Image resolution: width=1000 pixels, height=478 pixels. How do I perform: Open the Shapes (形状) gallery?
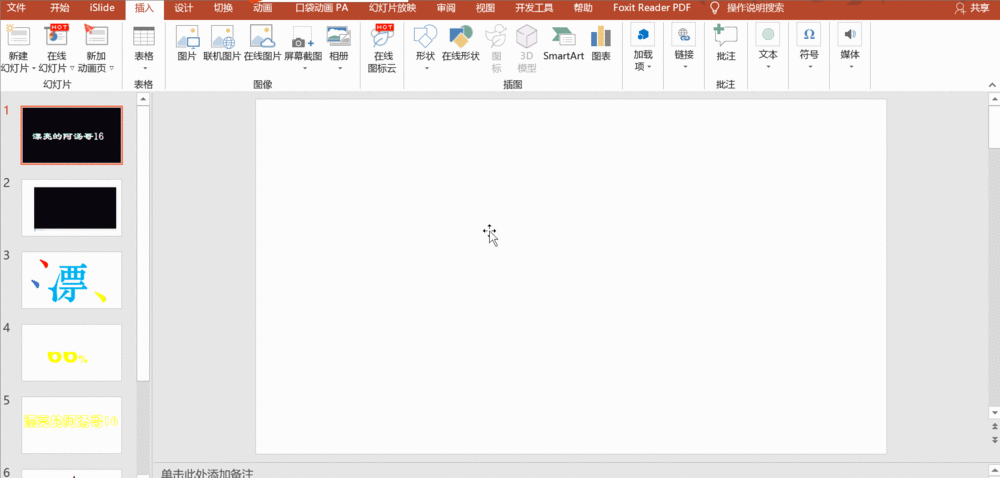425,36
